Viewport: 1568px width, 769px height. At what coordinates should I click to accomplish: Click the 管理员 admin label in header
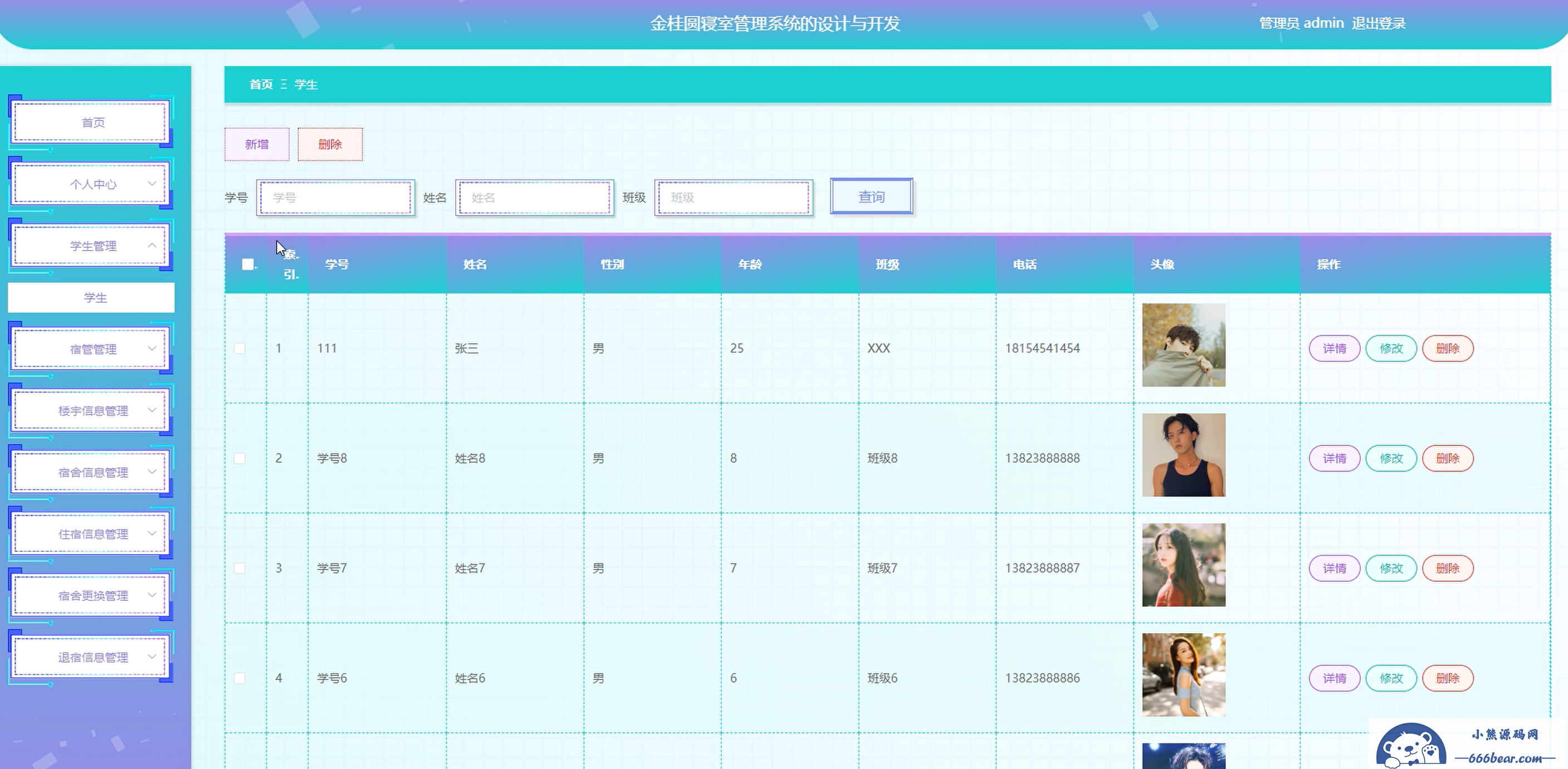point(1301,23)
